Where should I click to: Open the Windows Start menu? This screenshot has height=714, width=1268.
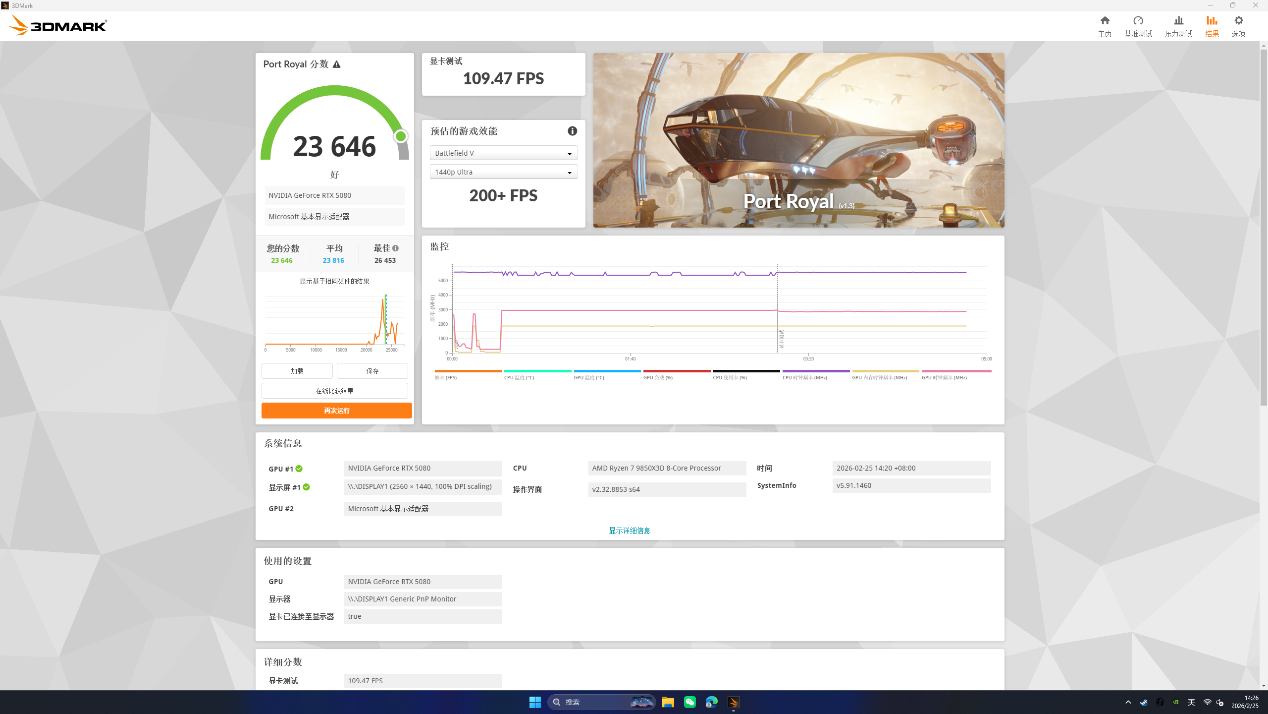pyautogui.click(x=535, y=702)
